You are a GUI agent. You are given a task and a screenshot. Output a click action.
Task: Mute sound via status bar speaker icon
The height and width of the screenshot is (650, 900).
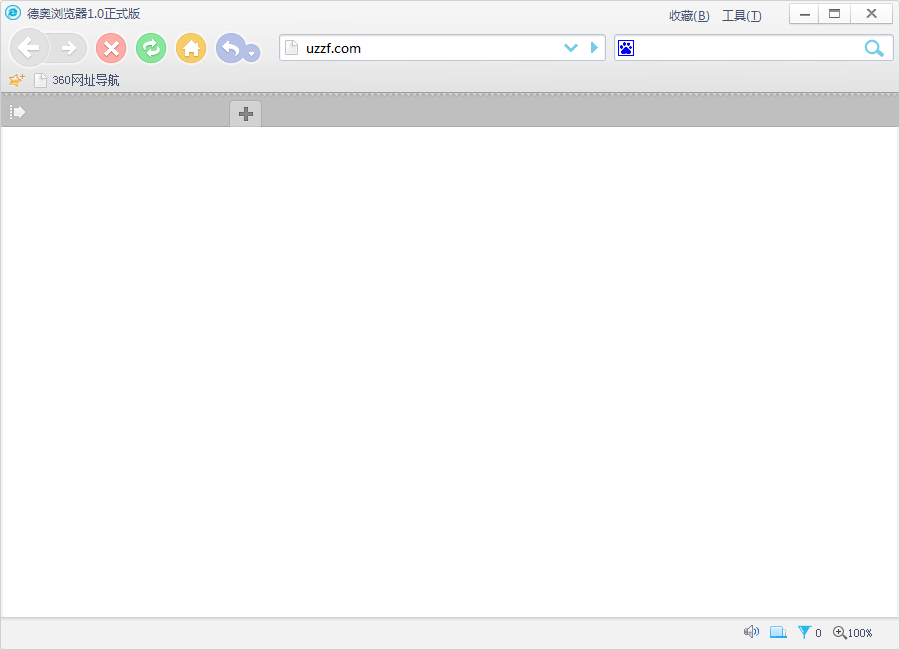pos(751,632)
